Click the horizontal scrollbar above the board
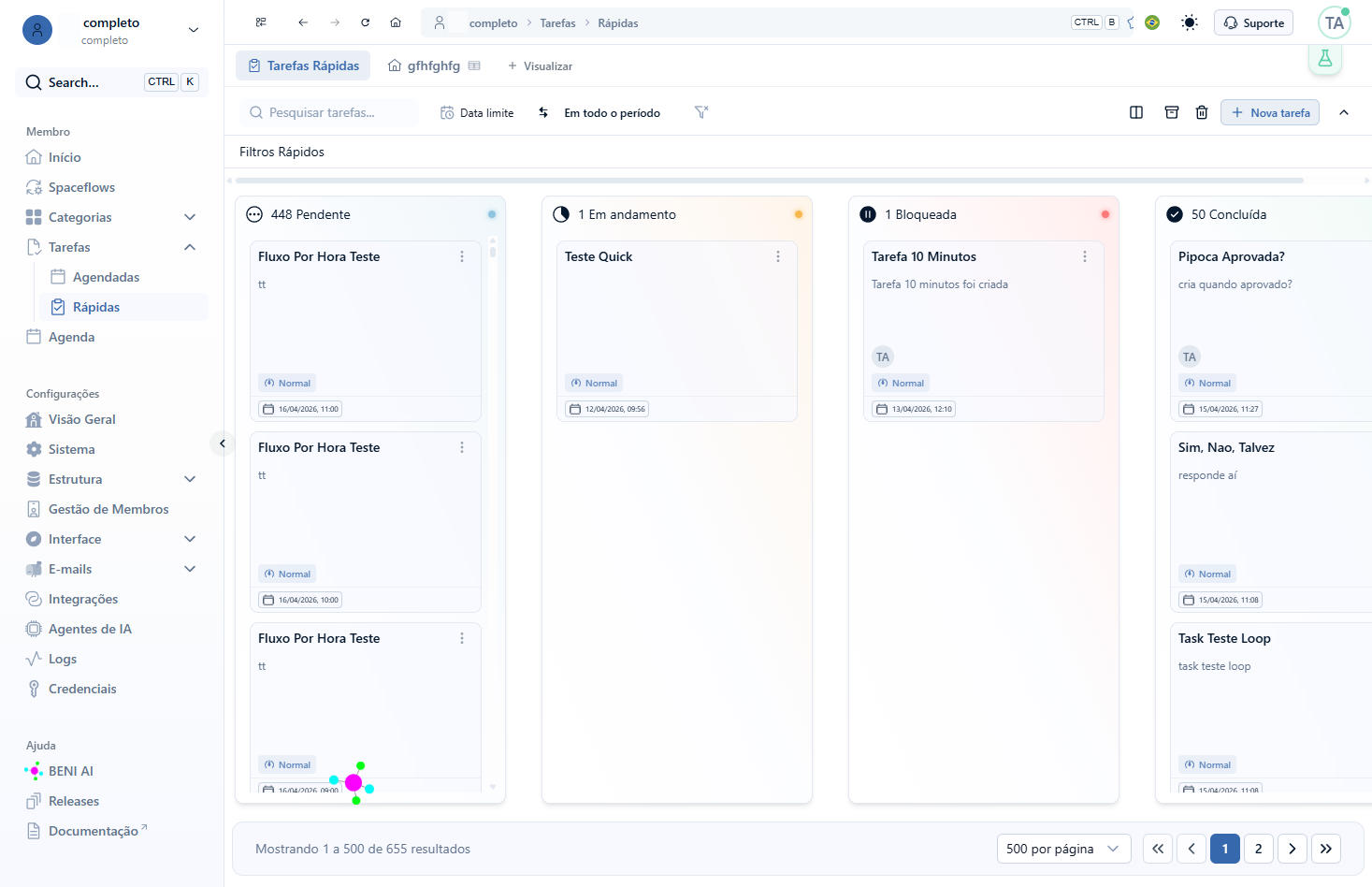The height and width of the screenshot is (887, 1372). tap(769, 180)
